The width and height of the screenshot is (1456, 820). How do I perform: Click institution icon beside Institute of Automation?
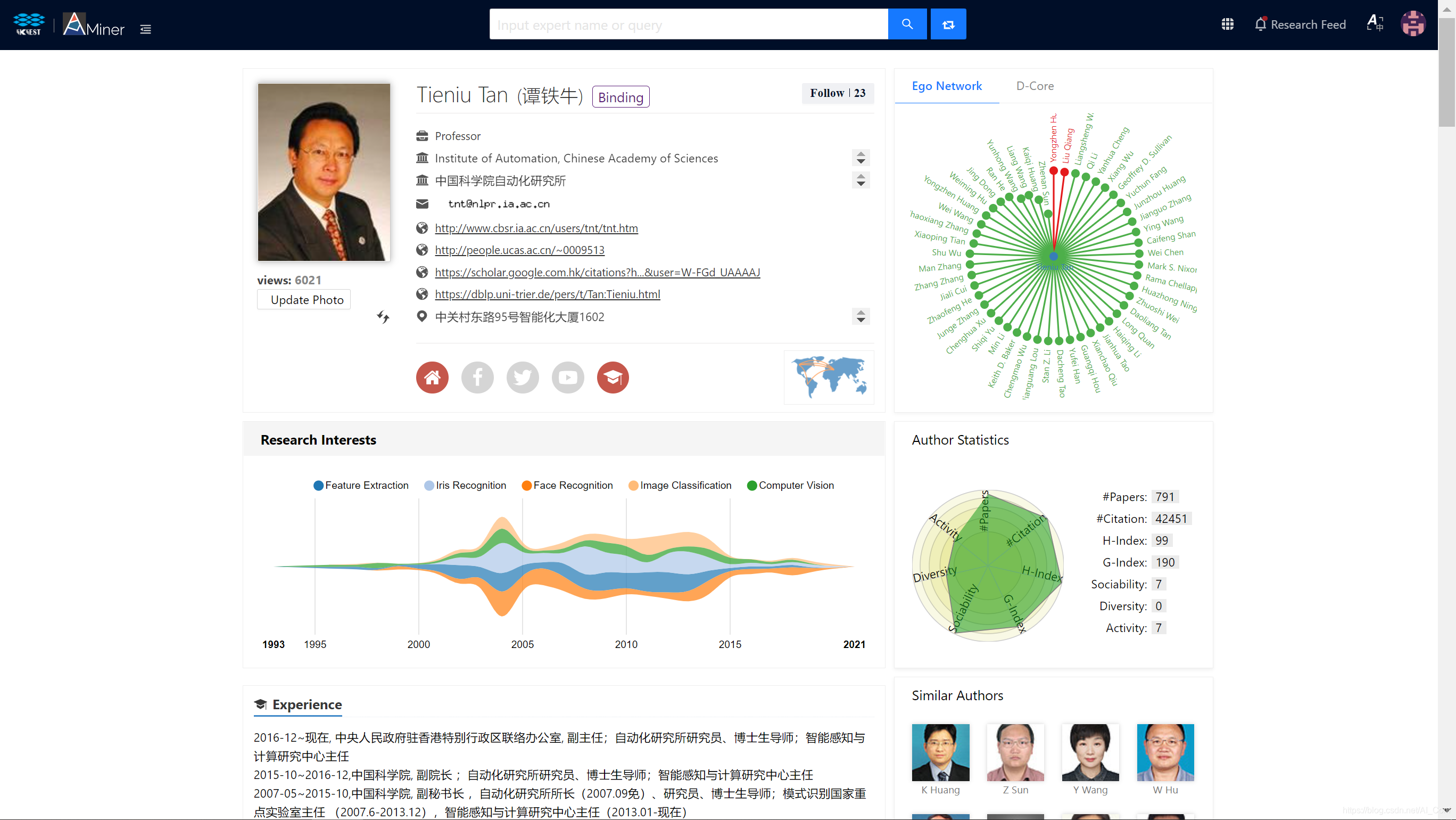point(421,158)
